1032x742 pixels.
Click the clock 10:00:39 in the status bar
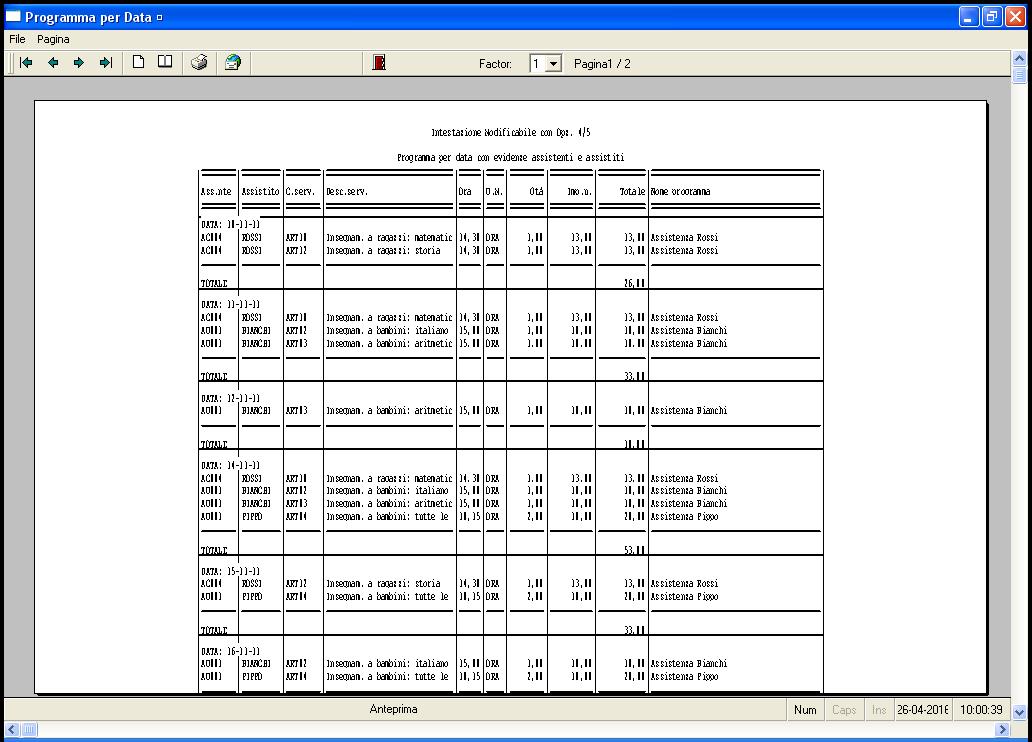pyautogui.click(x=981, y=710)
